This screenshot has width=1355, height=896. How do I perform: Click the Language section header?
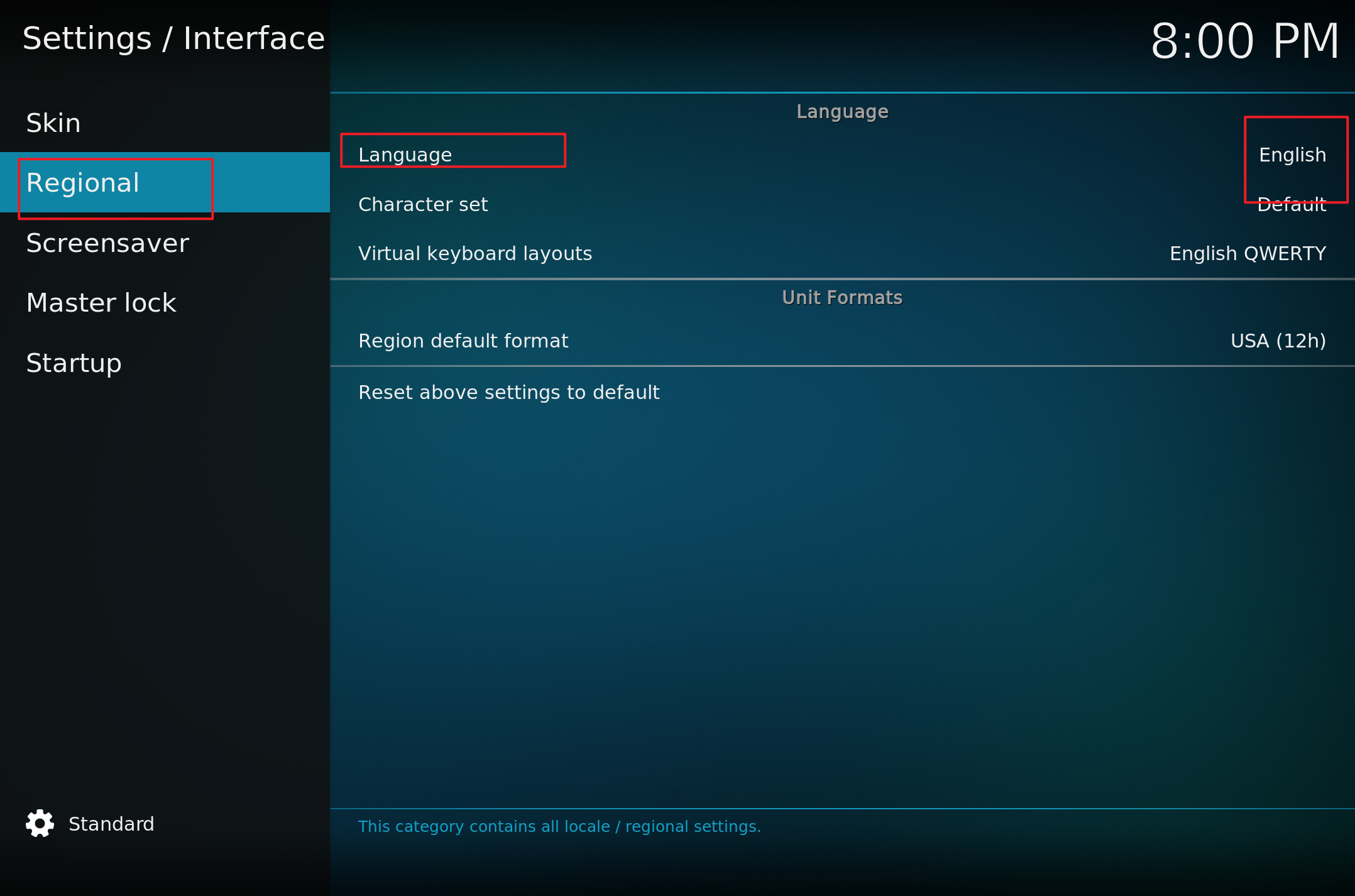click(x=842, y=111)
